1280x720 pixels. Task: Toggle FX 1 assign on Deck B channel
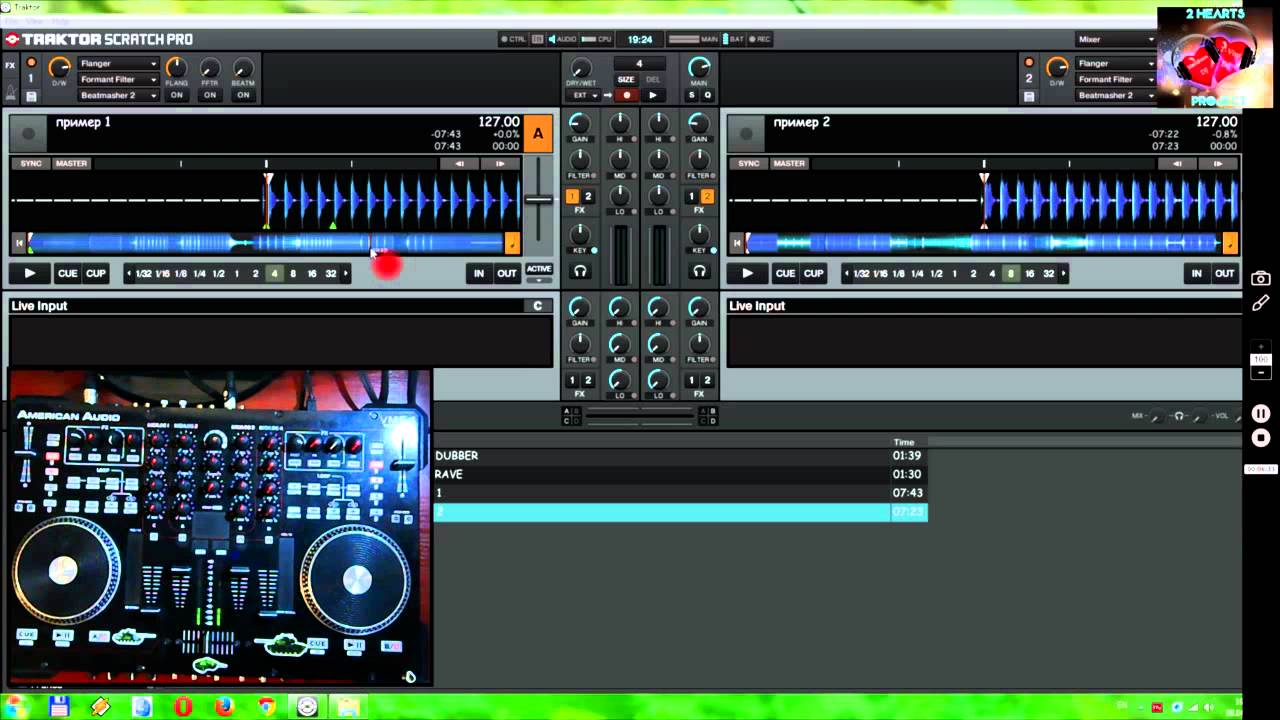691,197
